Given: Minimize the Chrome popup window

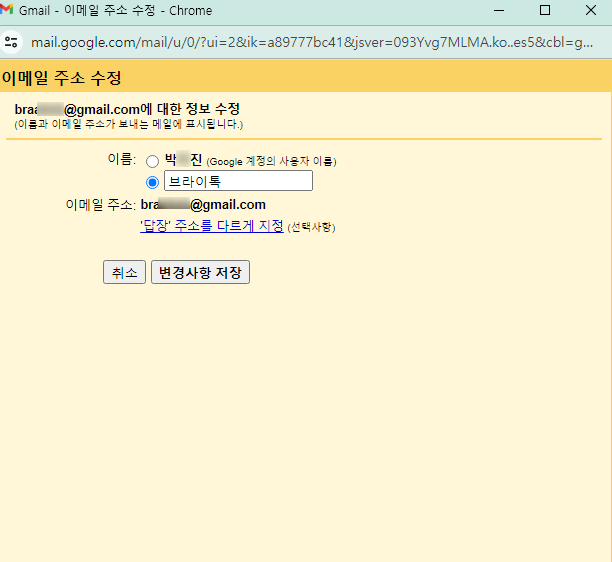Looking at the screenshot, I should click(499, 11).
